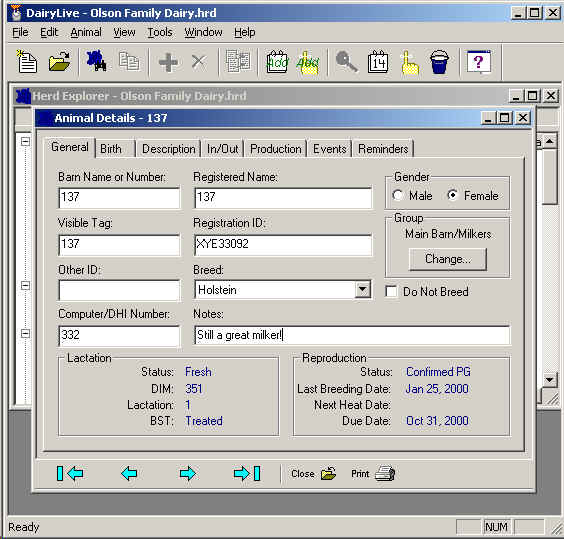Go to previous animal record arrow
The height and width of the screenshot is (539, 564).
(x=129, y=473)
